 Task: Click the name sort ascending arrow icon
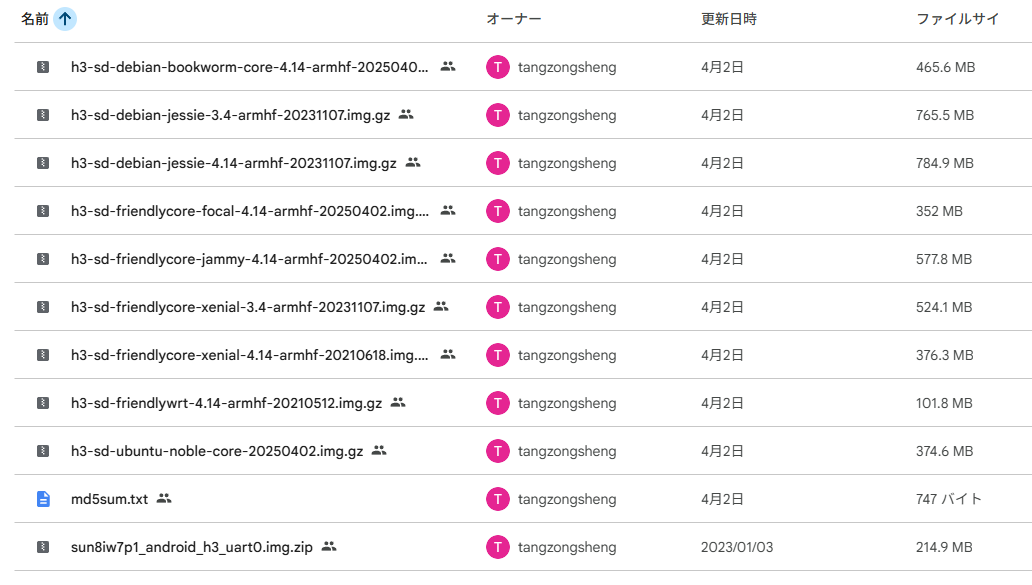[x=65, y=19]
